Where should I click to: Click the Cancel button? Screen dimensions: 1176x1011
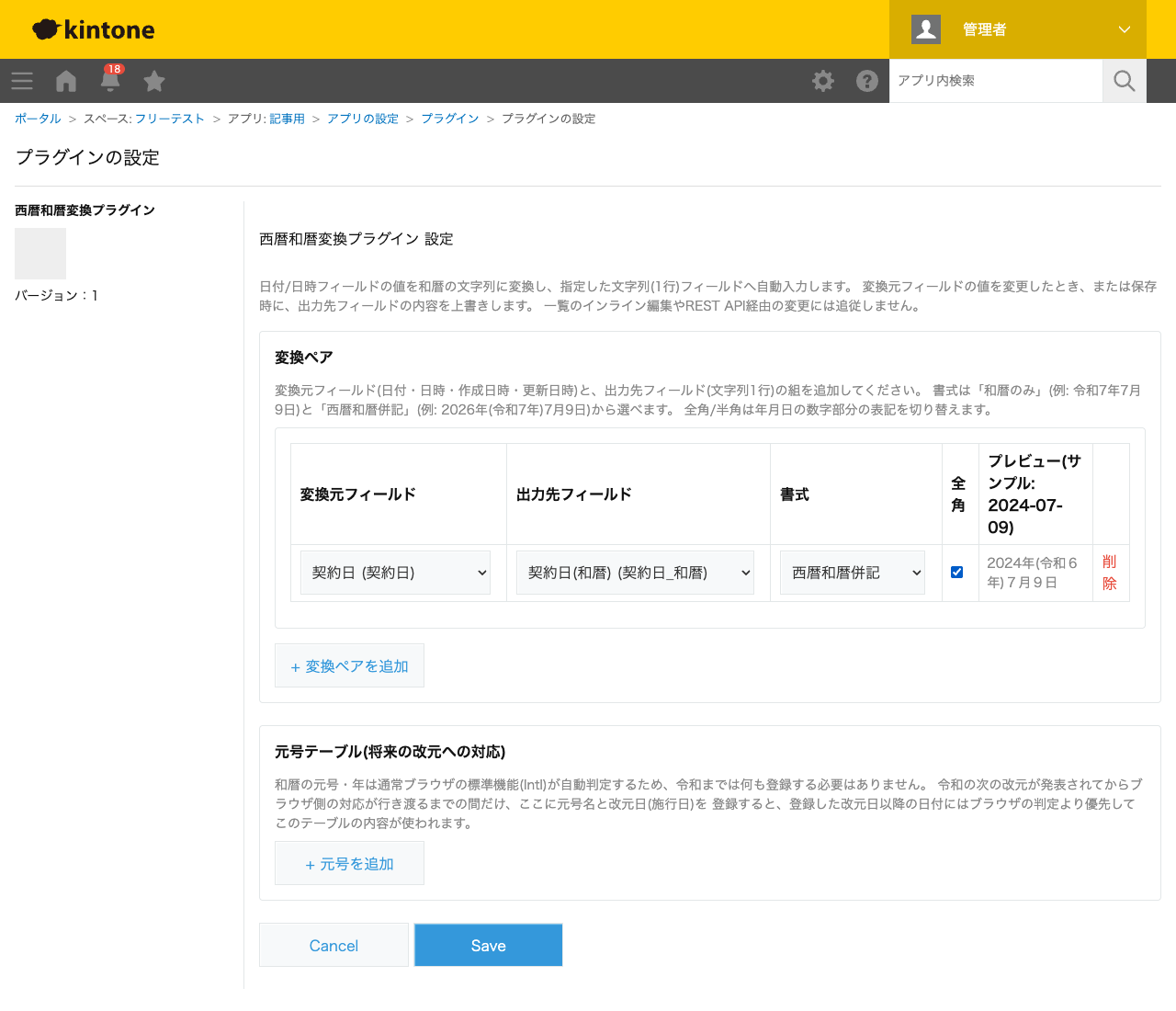pyautogui.click(x=334, y=945)
